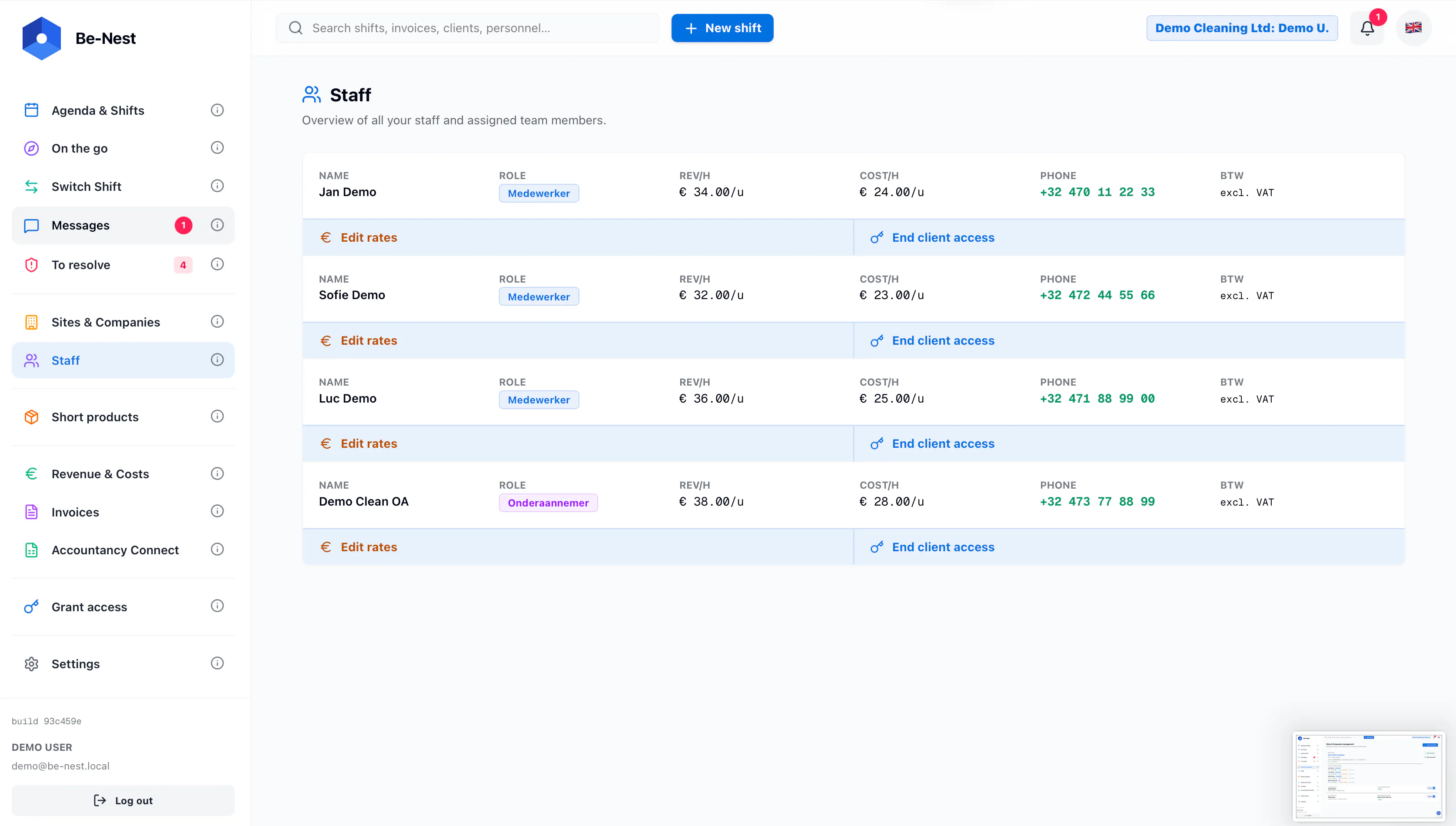Select the name Demo Clean OA
The height and width of the screenshot is (826, 1456).
coord(363,502)
